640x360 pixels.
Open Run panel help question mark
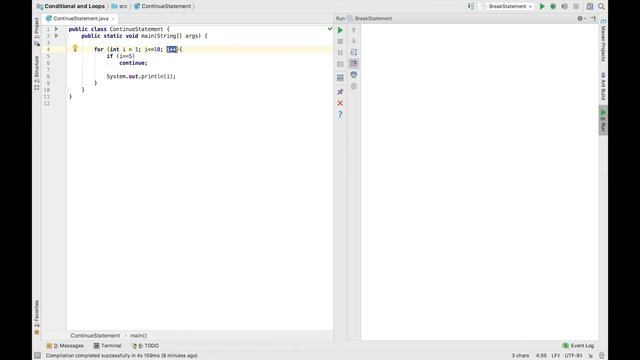pos(340,115)
